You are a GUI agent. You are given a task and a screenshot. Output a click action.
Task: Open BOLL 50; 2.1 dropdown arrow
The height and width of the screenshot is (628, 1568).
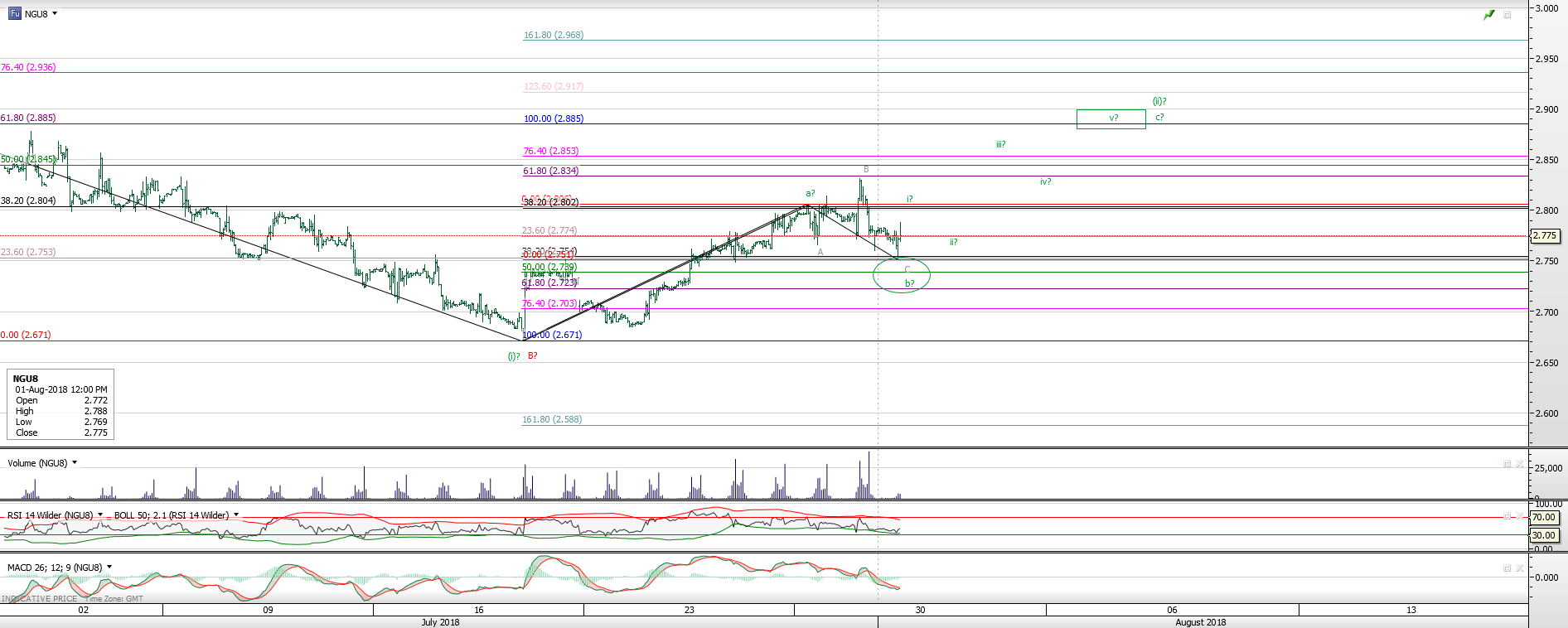coord(236,514)
